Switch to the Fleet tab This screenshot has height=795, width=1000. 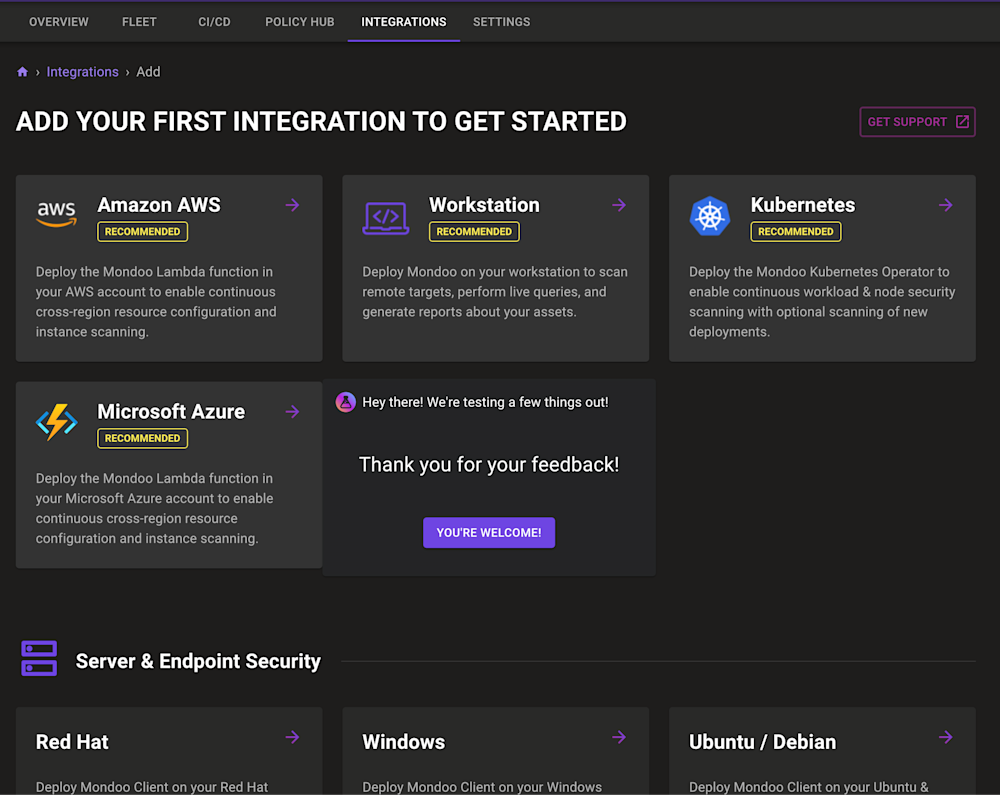pos(139,22)
